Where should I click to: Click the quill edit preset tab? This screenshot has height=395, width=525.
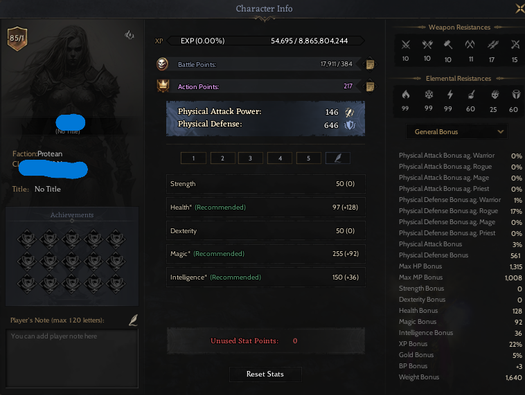338,158
